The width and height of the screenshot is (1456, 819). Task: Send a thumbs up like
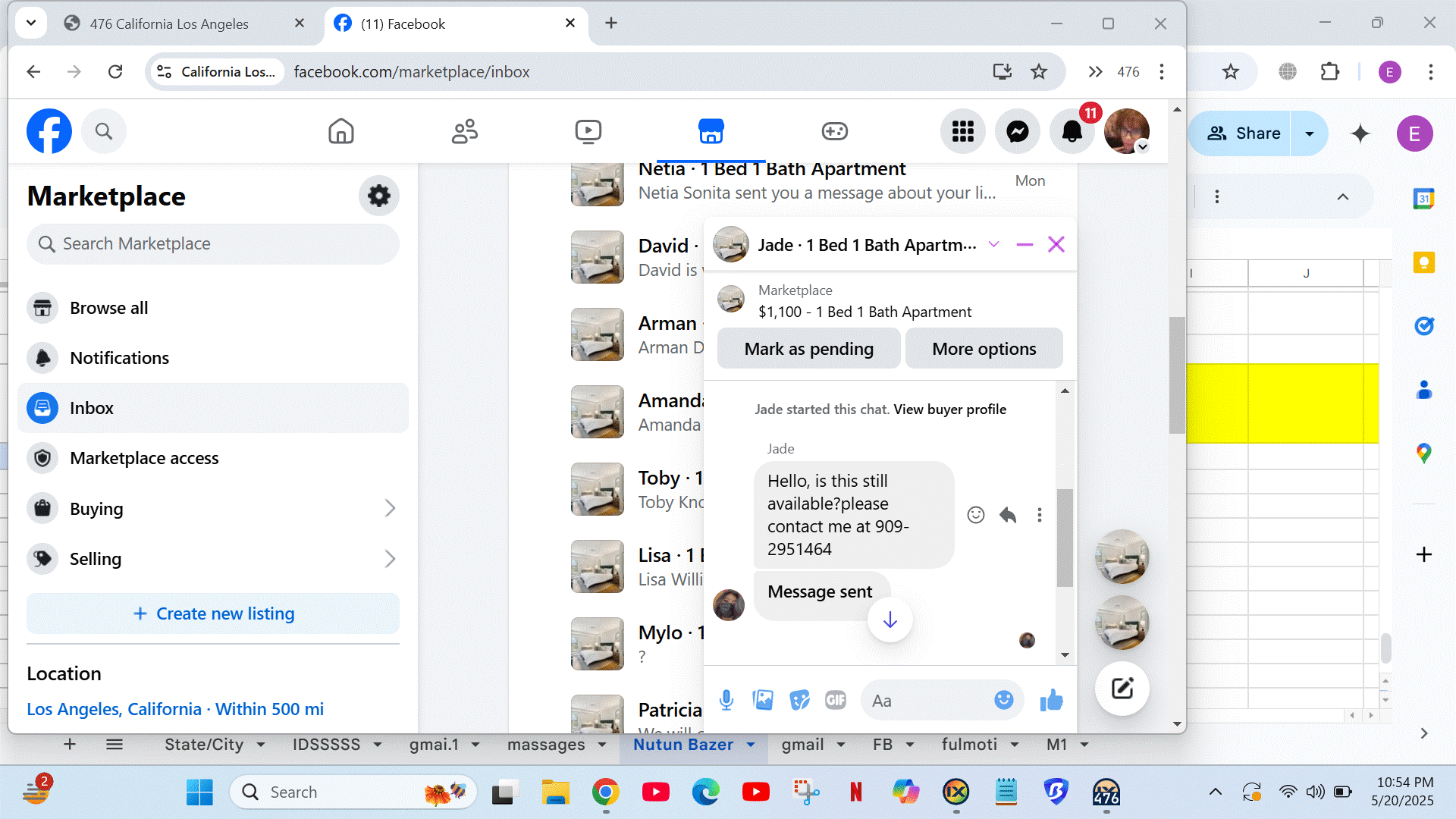[1051, 700]
